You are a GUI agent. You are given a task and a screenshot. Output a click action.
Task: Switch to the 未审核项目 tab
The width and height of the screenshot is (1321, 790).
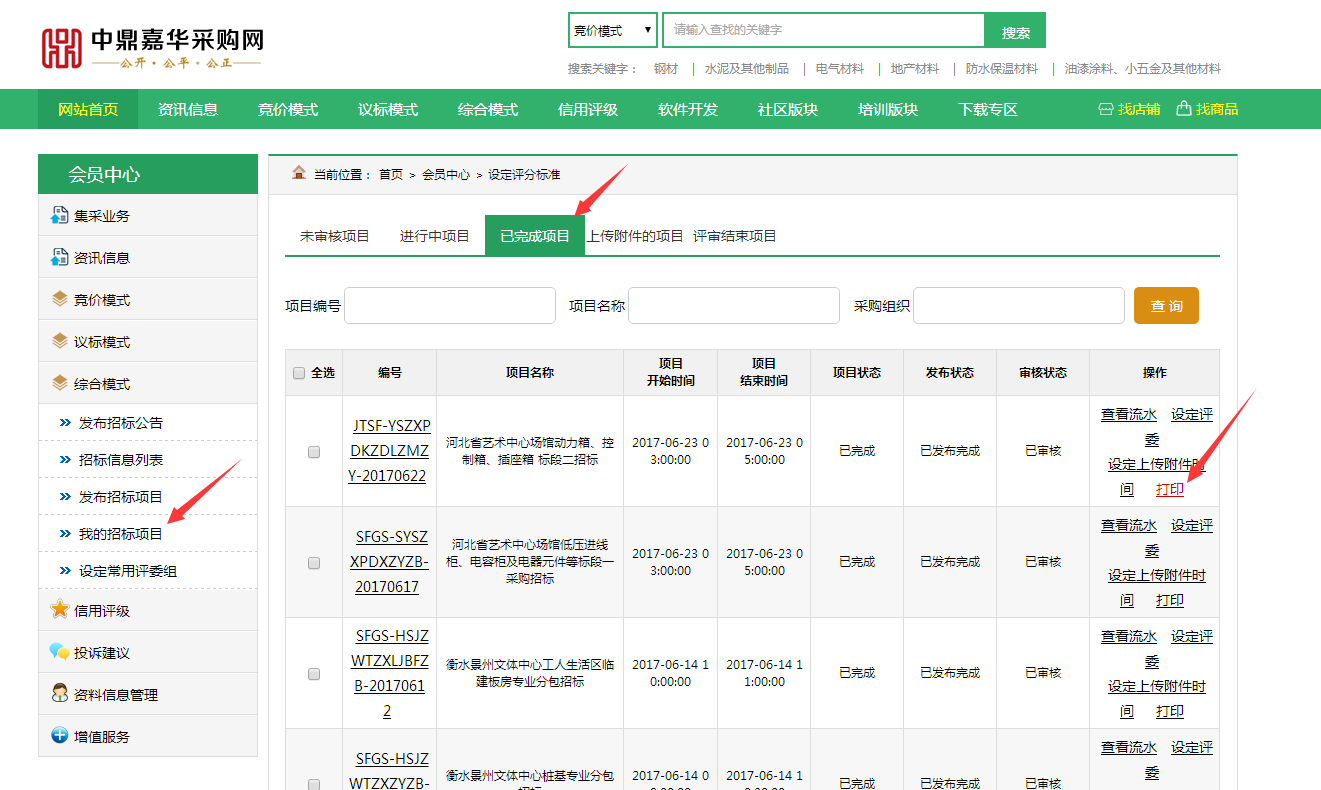click(335, 236)
